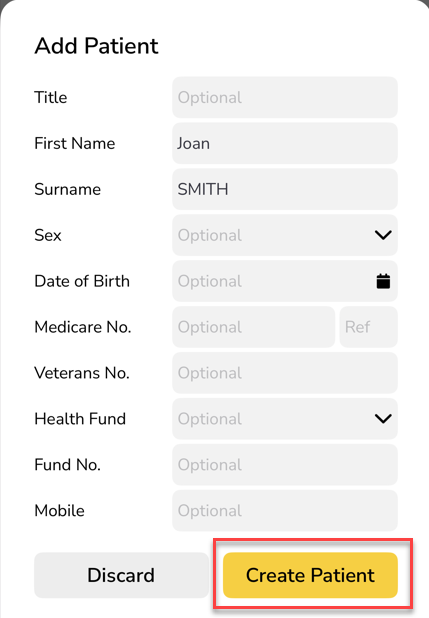
Task: Open the Sex selection field
Action: pyautogui.click(x=285, y=235)
